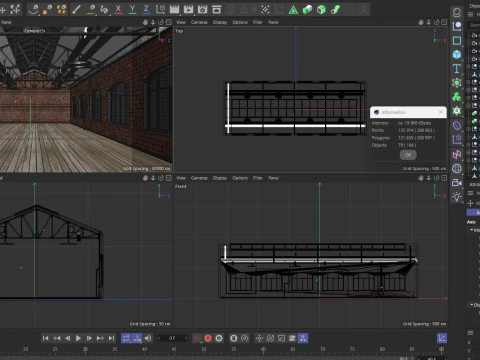Click the Object Manager search field
Image resolution: width=480 pixels, height=360 pixels.
pos(474,25)
